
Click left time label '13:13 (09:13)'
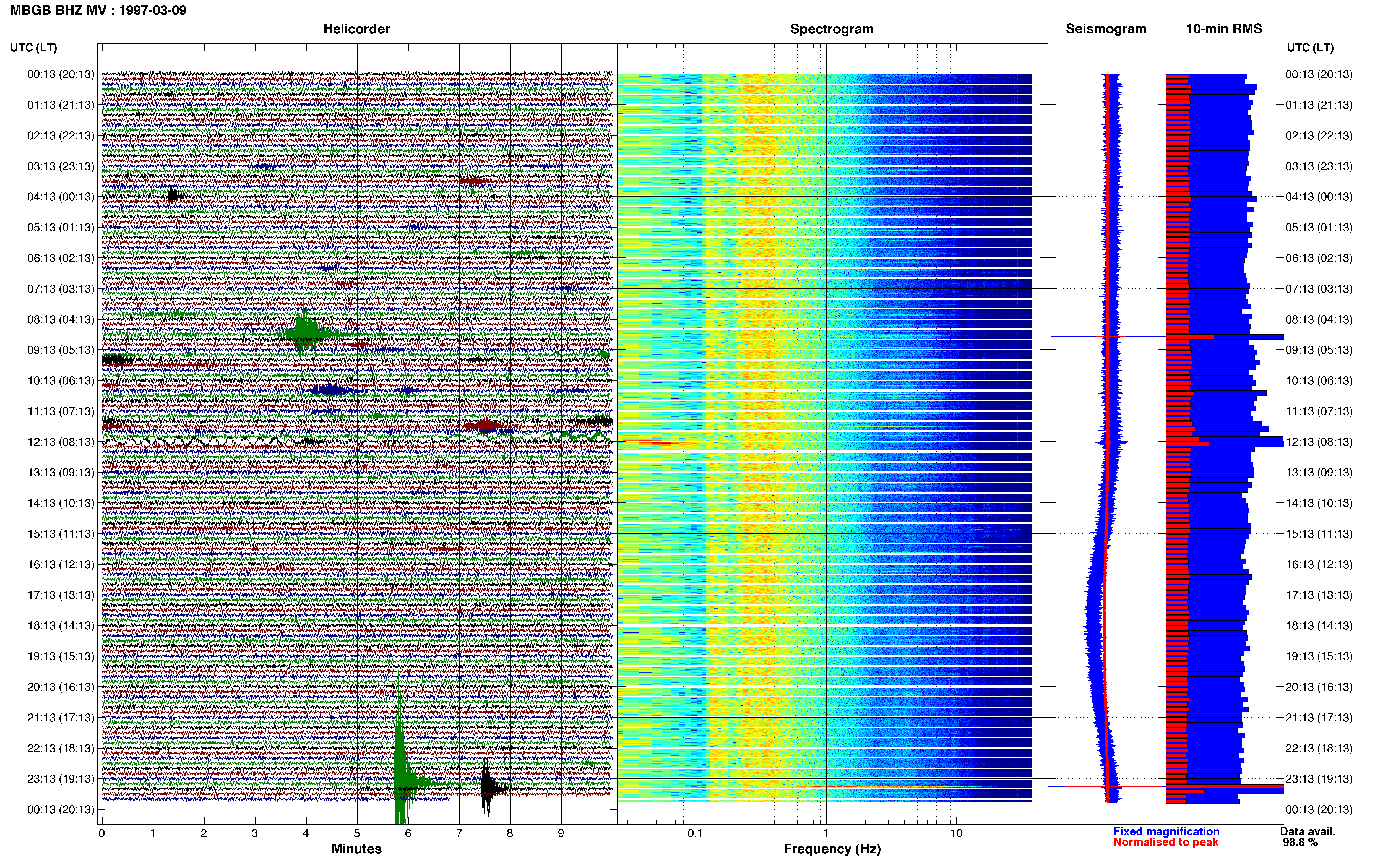pyautogui.click(x=61, y=473)
